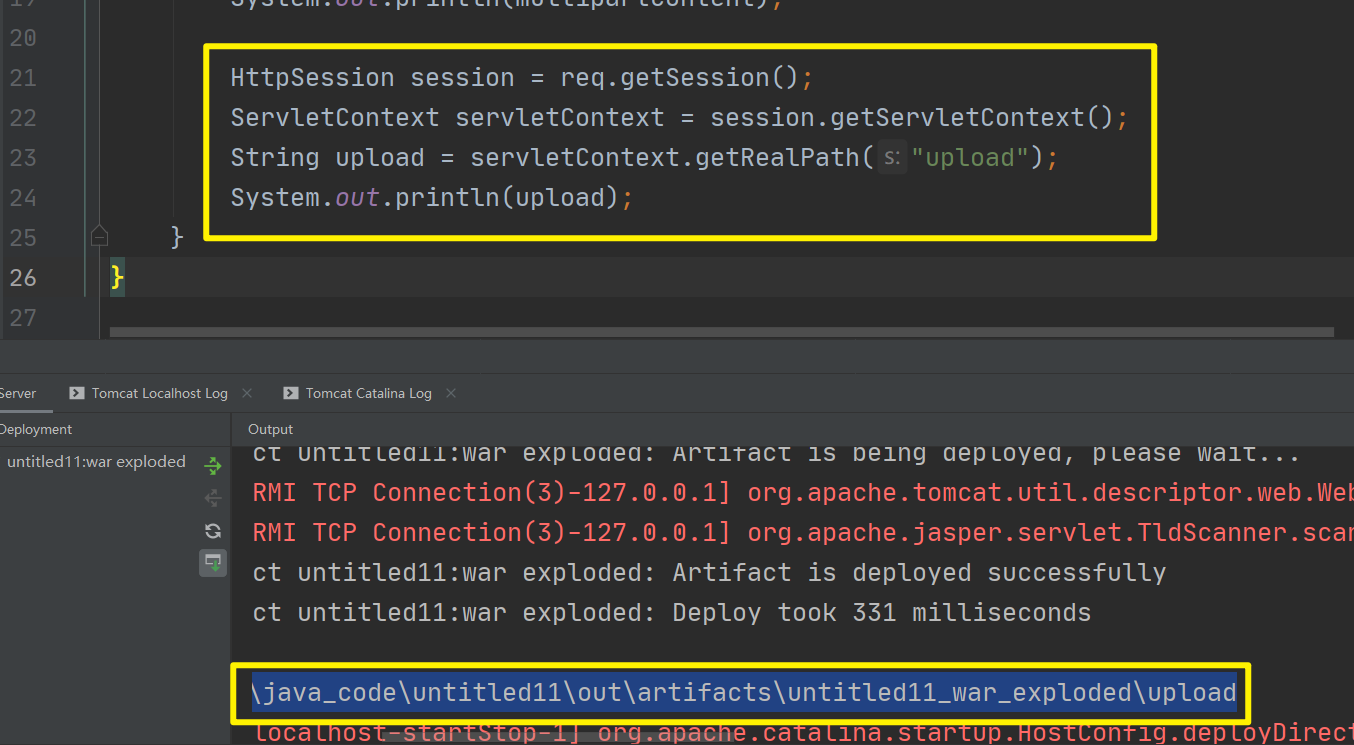Image resolution: width=1354 pixels, height=745 pixels.
Task: Click the String keyword on line 23
Action: click(x=274, y=158)
